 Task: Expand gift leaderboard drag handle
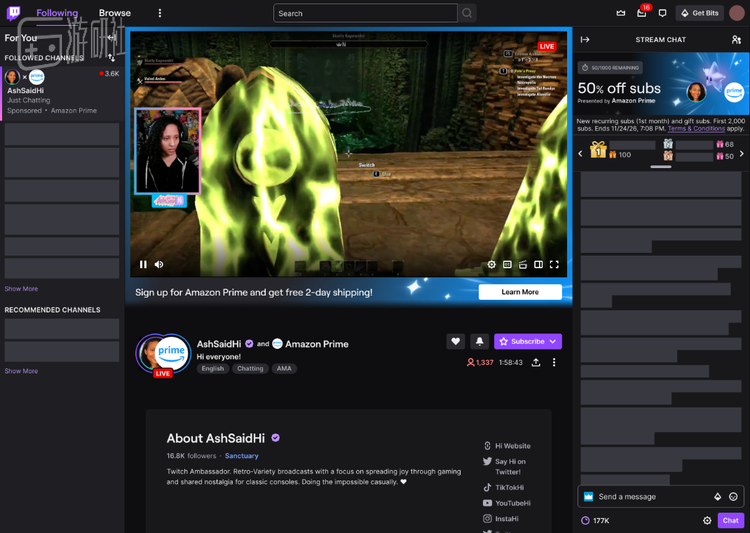661,167
